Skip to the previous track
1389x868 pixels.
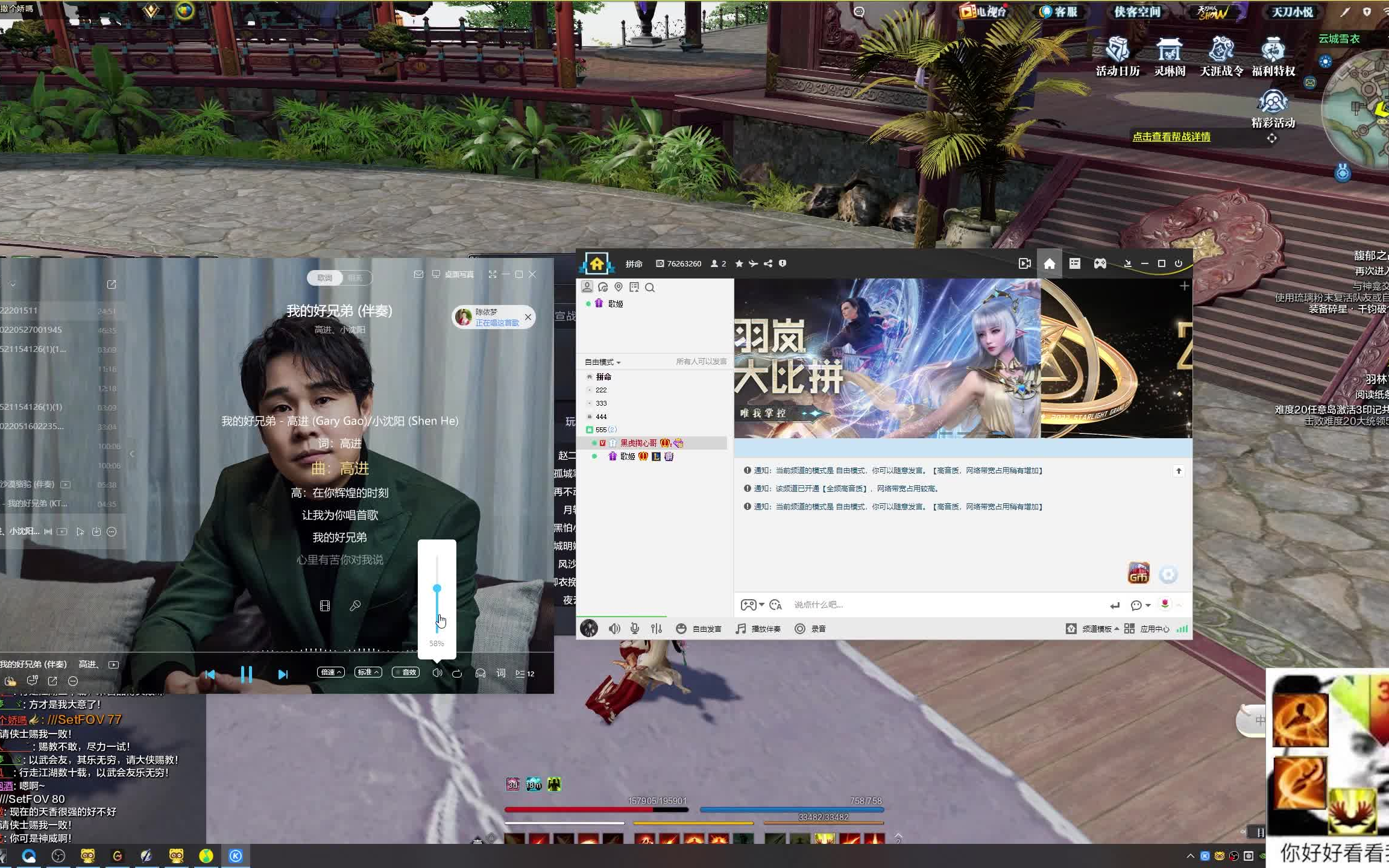click(210, 675)
